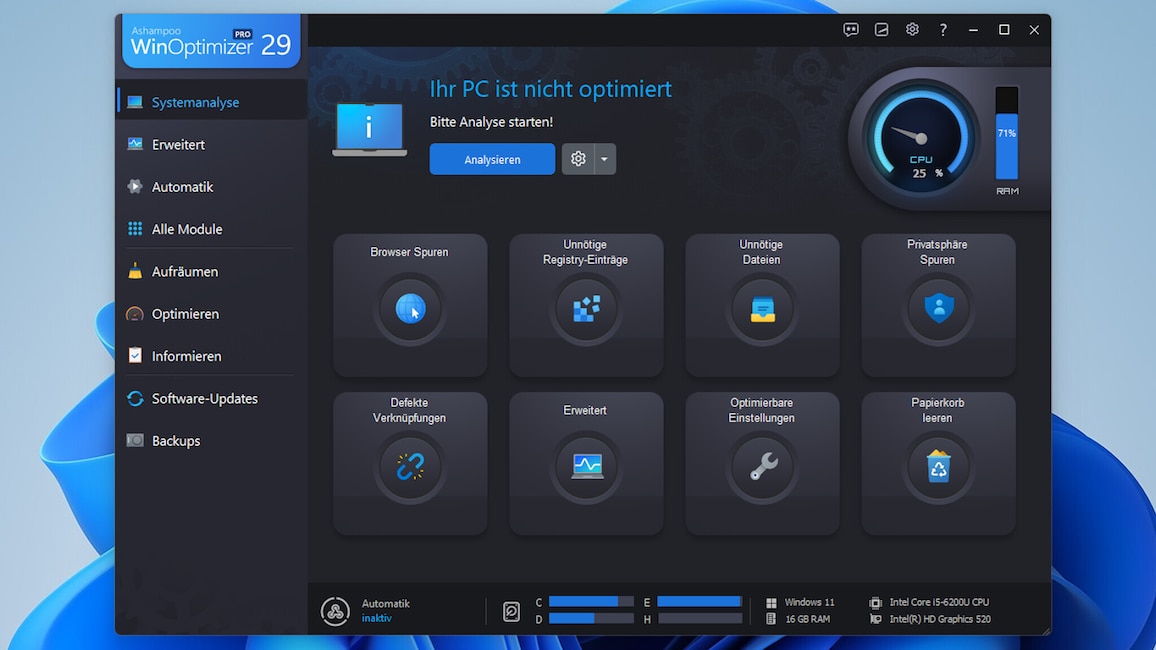The width and height of the screenshot is (1156, 650).
Task: Open Unnötige Registry-Einträge module icon
Action: click(586, 308)
